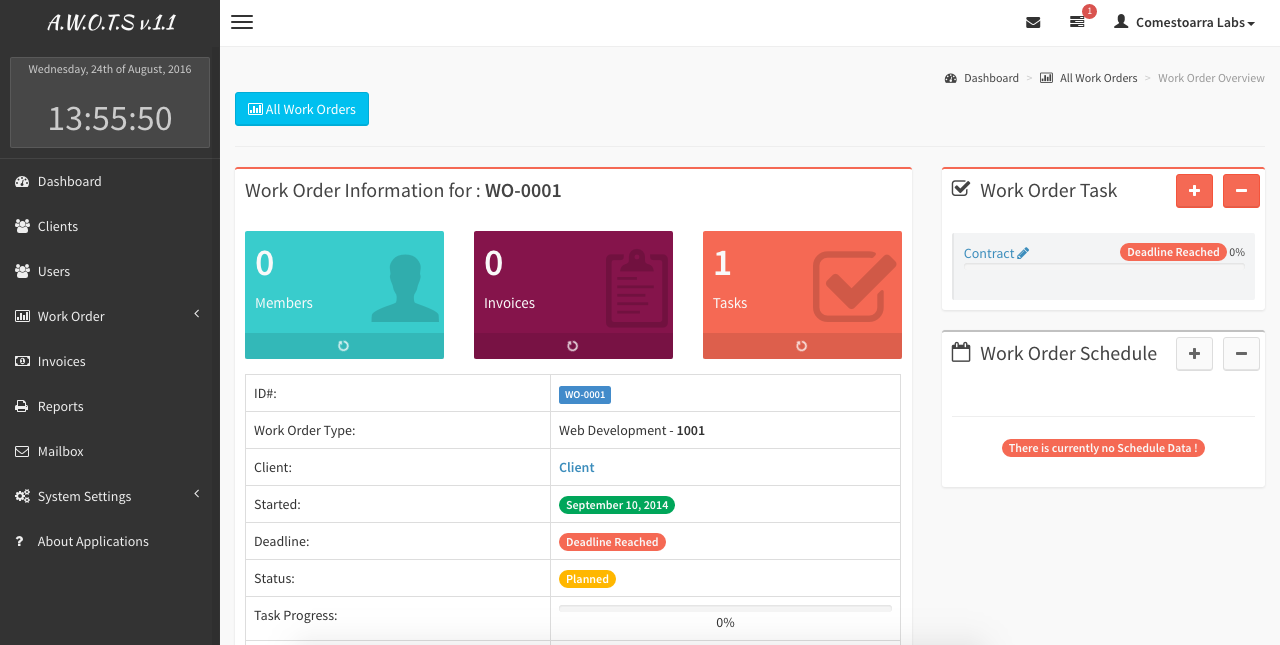Open the notifications list icon with badge
Screen dimensions: 1280x645
coord(1077,22)
